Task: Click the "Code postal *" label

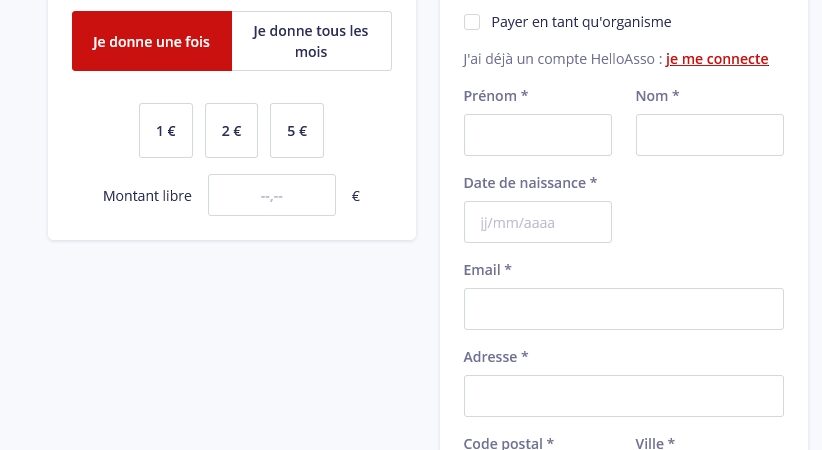Action: (509, 443)
